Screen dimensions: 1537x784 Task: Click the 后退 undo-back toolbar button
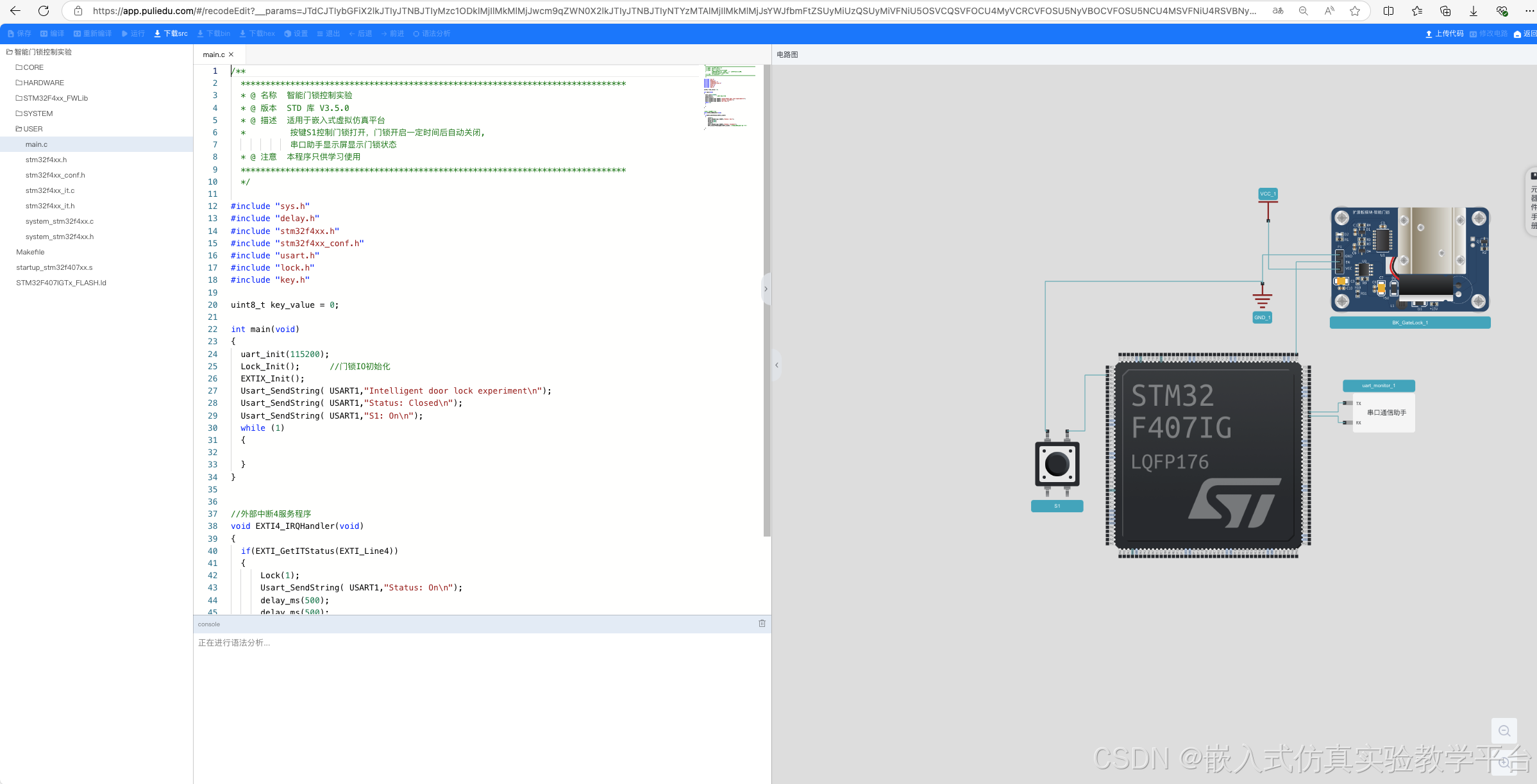click(x=360, y=33)
